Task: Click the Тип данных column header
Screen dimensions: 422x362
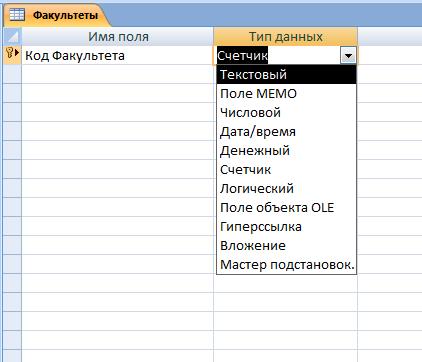Action: (x=286, y=36)
